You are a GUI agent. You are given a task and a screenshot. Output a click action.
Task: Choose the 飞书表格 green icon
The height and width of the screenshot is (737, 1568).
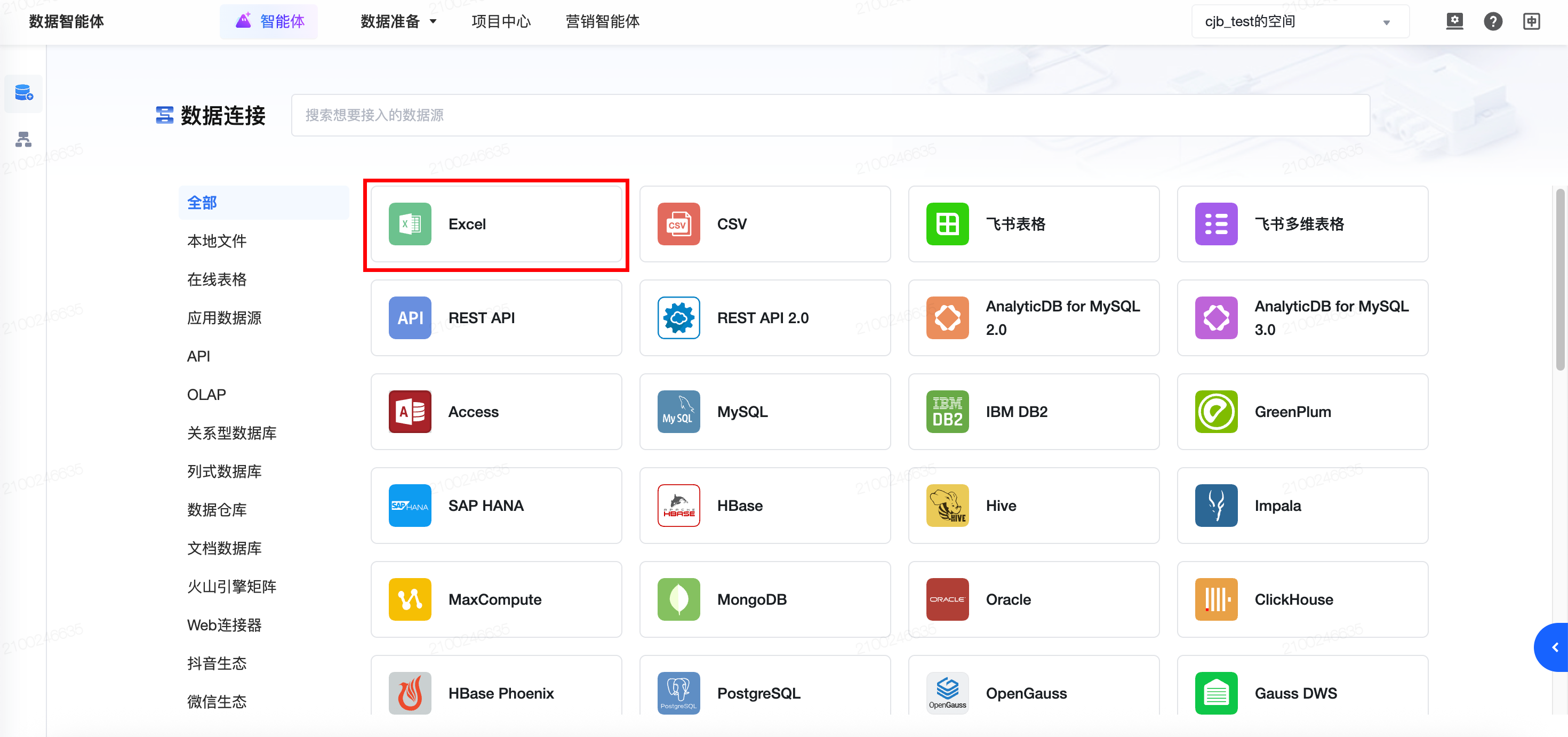(947, 224)
